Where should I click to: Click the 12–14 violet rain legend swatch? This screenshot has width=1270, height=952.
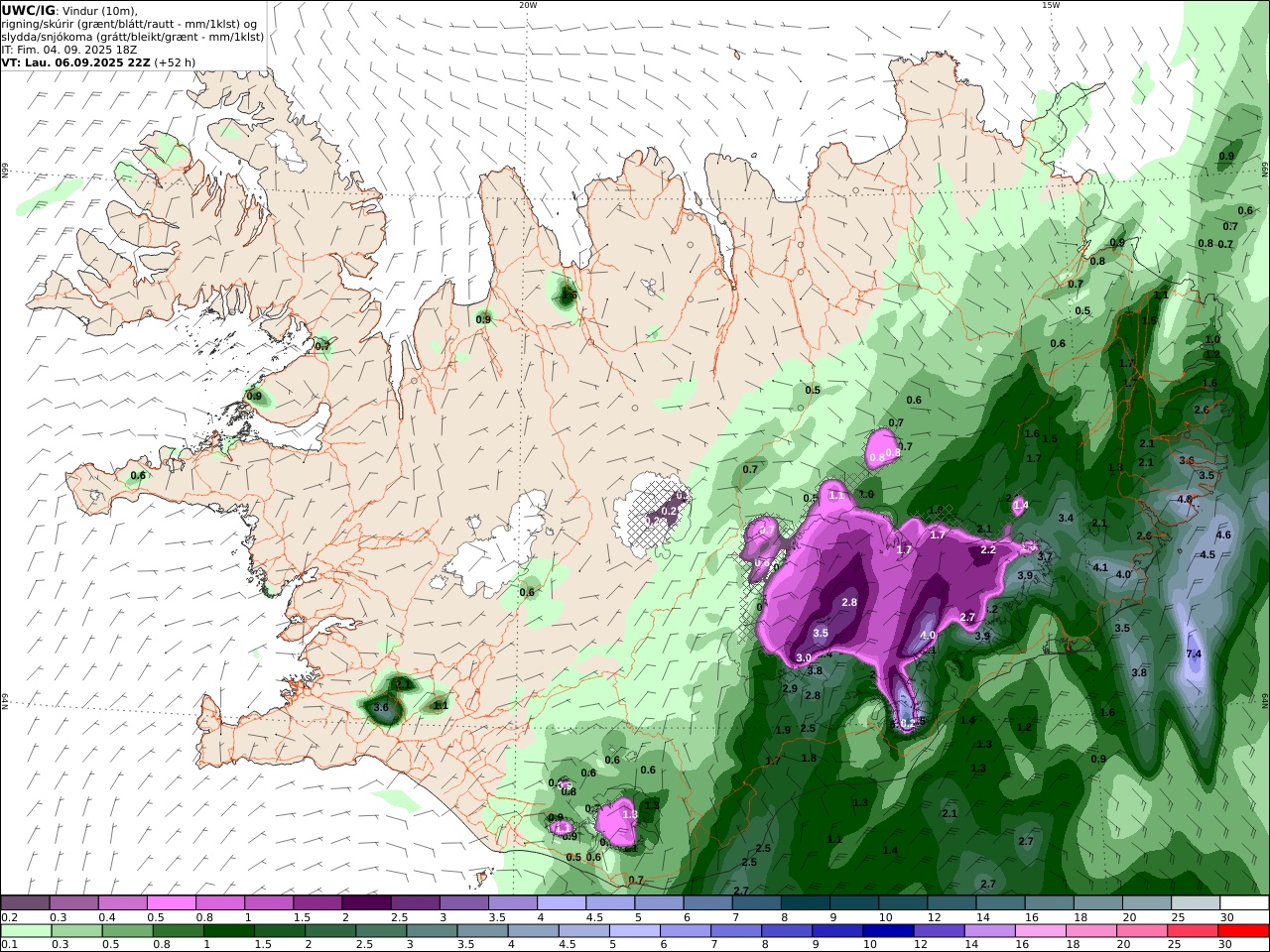click(x=940, y=931)
